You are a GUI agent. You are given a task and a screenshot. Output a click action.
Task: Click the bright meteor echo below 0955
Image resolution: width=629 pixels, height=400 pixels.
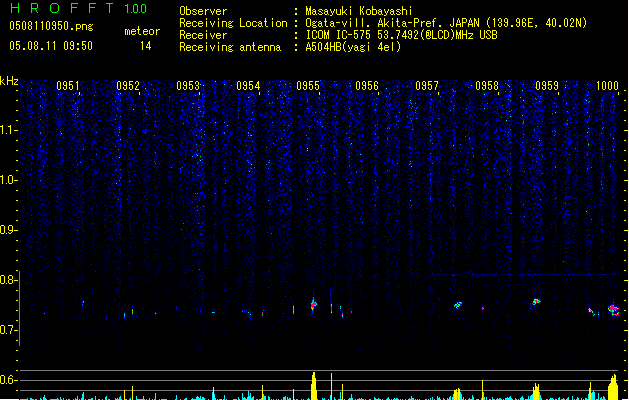coord(313,305)
